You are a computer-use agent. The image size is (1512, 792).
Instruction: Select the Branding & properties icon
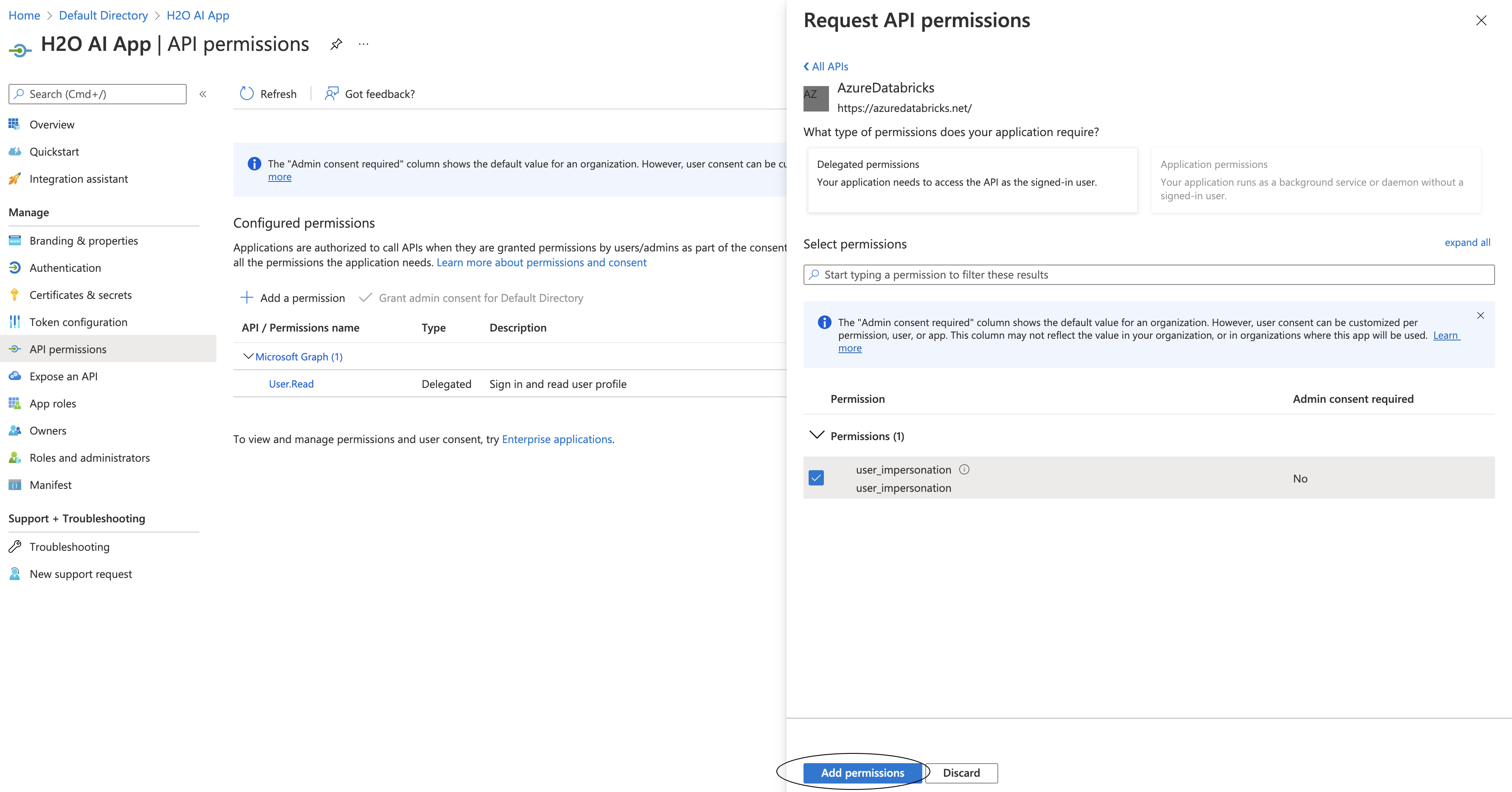(x=15, y=240)
